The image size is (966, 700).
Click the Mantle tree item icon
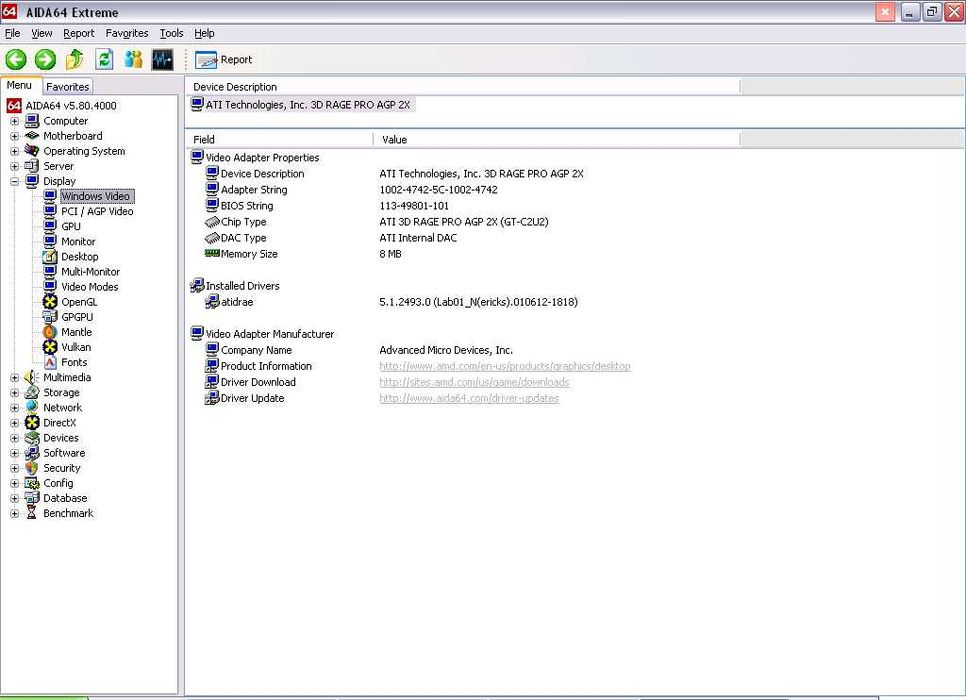click(x=50, y=332)
